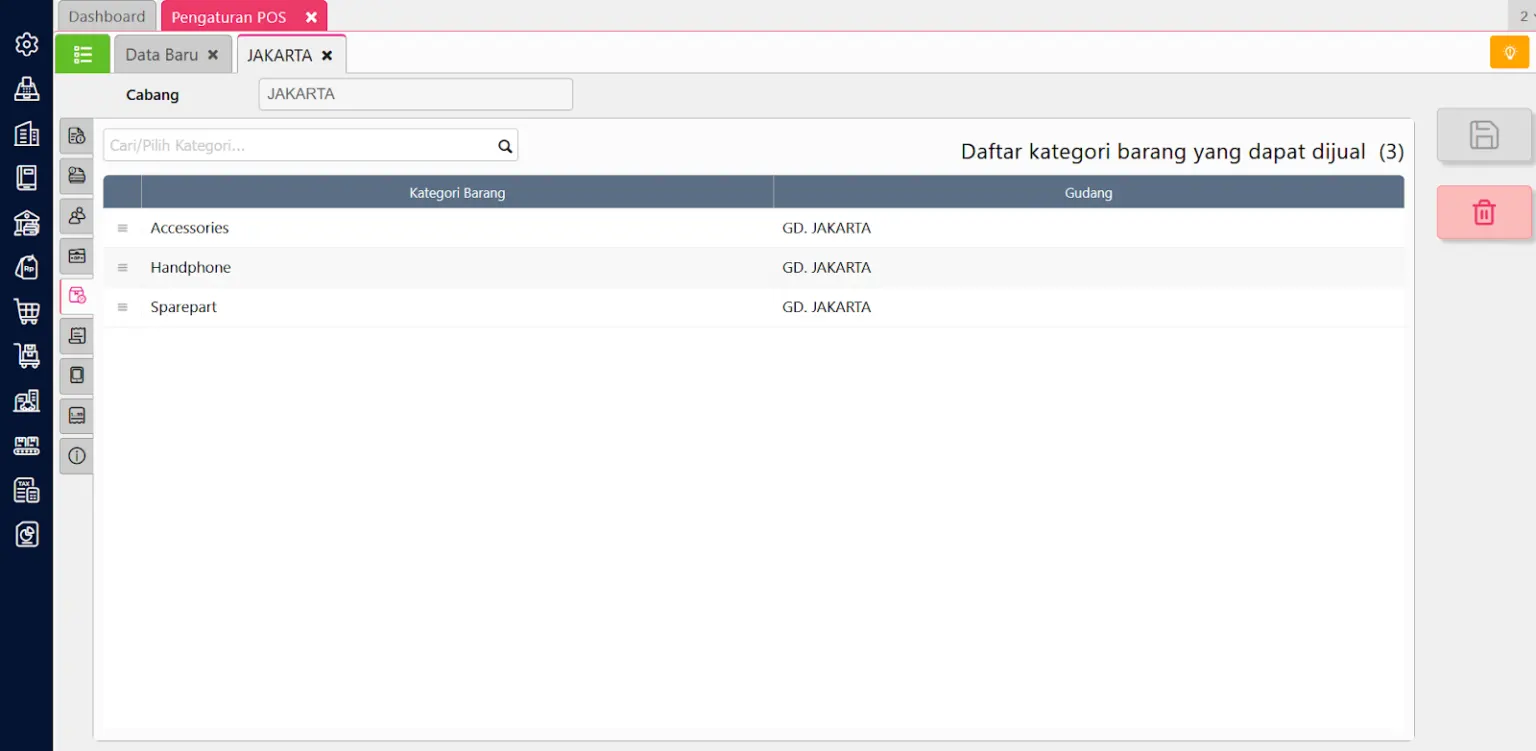Click the shopping cart sidebar icon

point(27,312)
